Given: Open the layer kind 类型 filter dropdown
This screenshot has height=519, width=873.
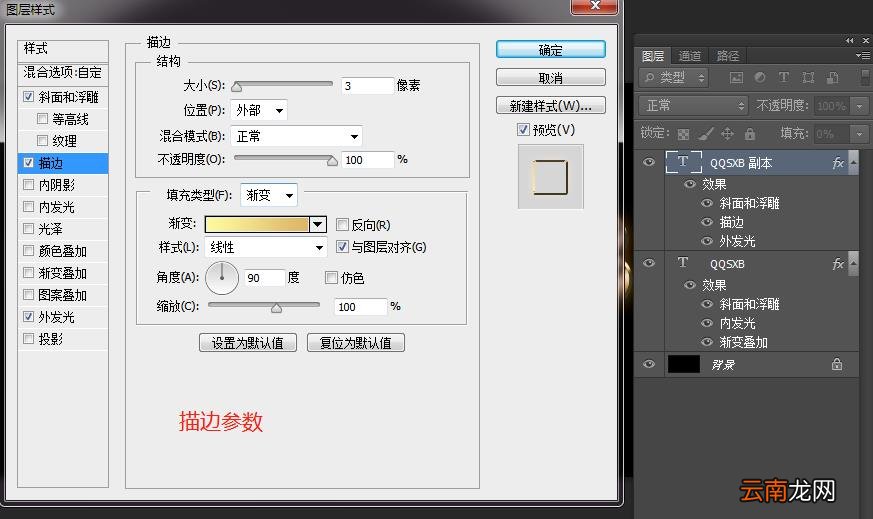Looking at the screenshot, I should pyautogui.click(x=673, y=77).
